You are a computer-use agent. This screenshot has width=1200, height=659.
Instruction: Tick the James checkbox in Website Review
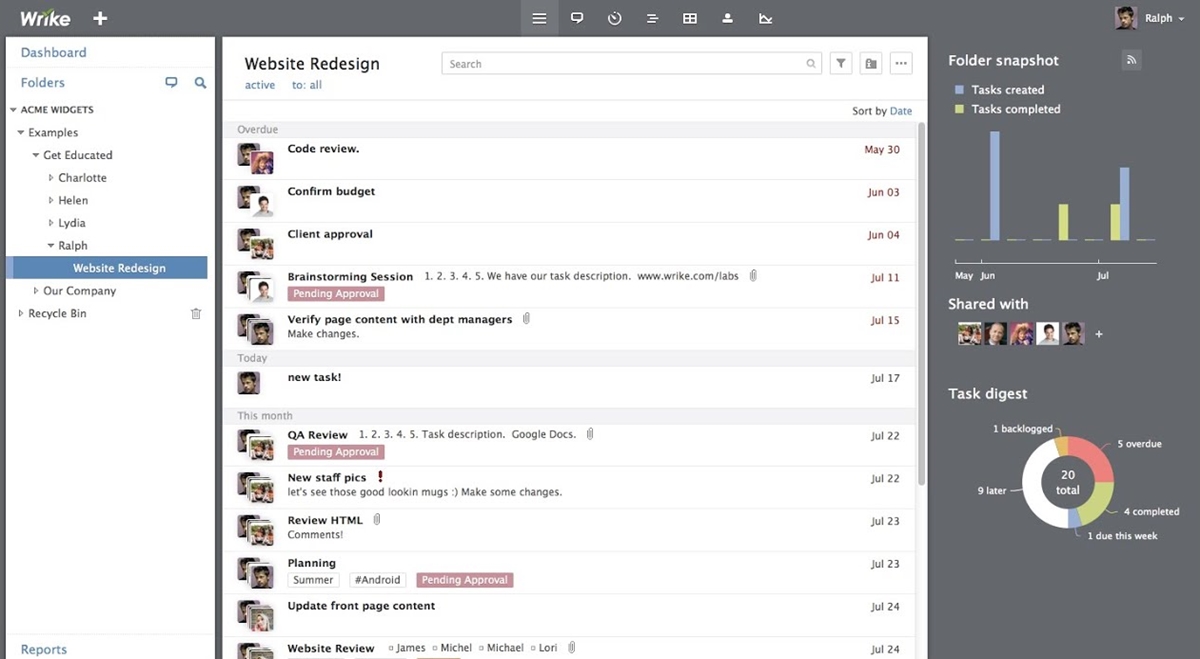pos(391,648)
